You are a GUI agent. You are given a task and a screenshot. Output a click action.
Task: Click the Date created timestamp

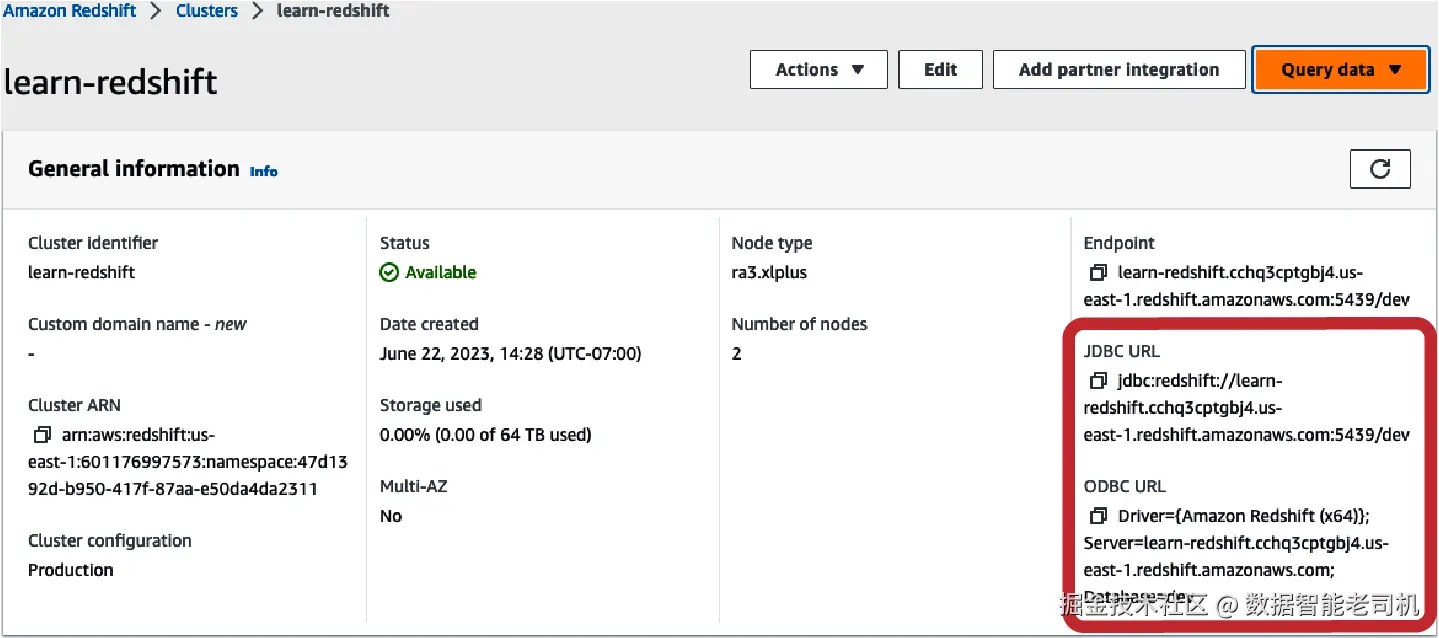(510, 354)
